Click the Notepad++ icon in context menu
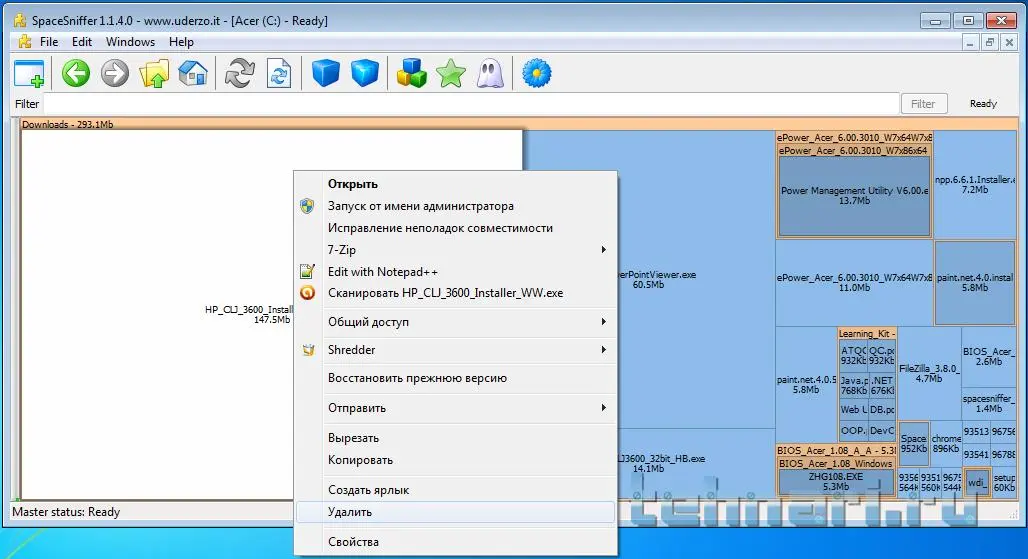Screen dimensions: 1028x559 click(x=307, y=271)
